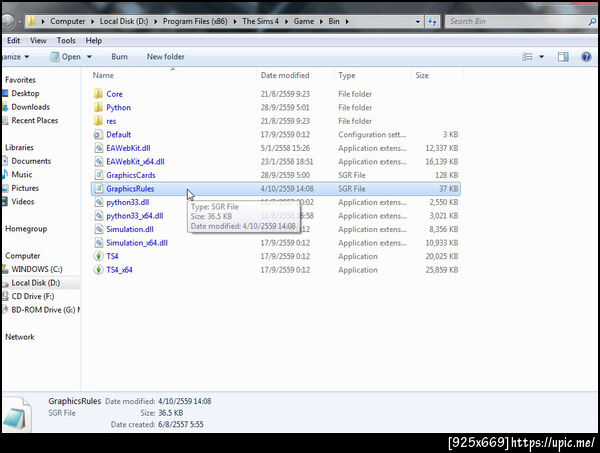Open the Help menu
Image resolution: width=600 pixels, height=453 pixels.
coord(93,41)
